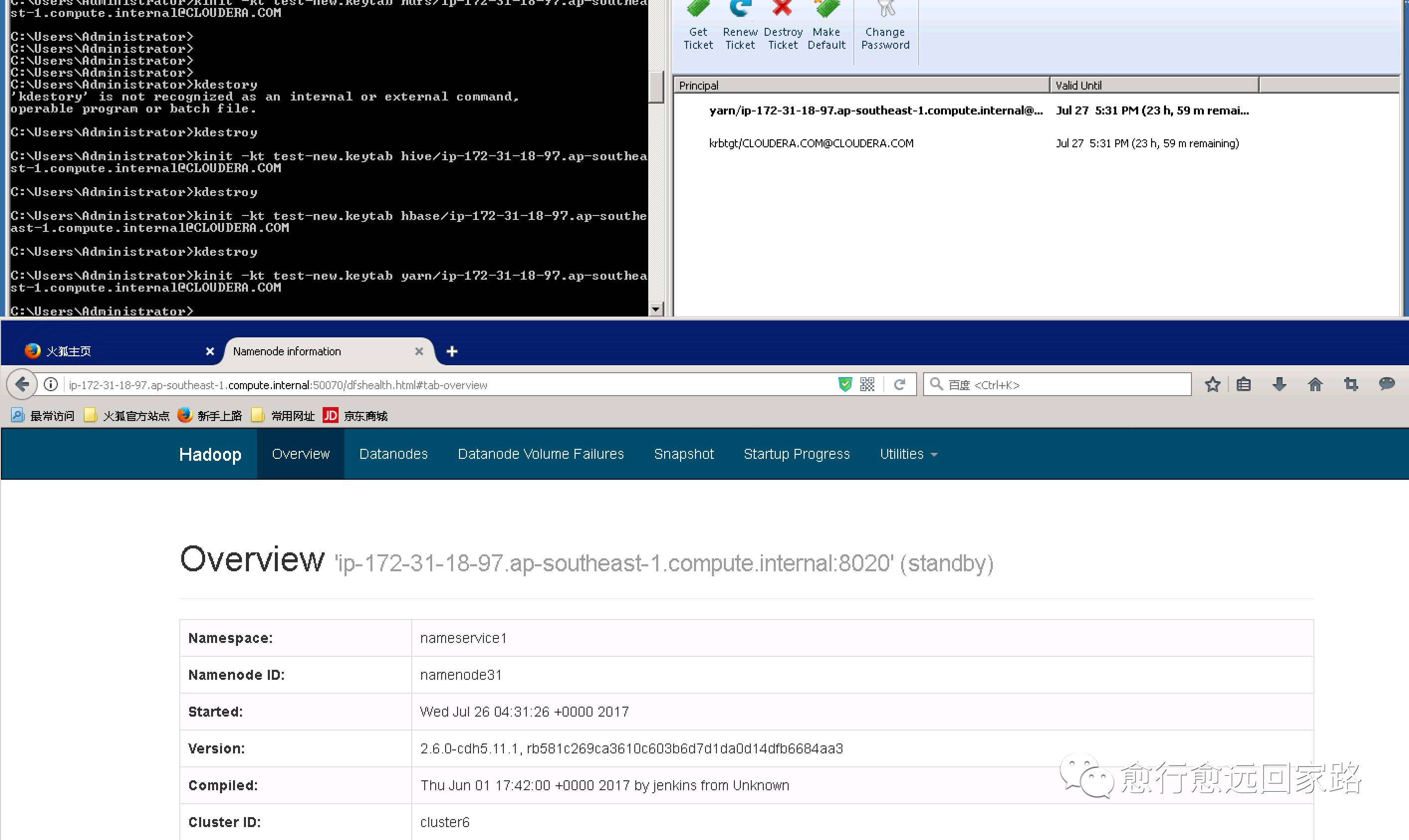Viewport: 1409px width, 840px height.
Task: Open Overview in Hadoop navbar
Action: pos(301,454)
